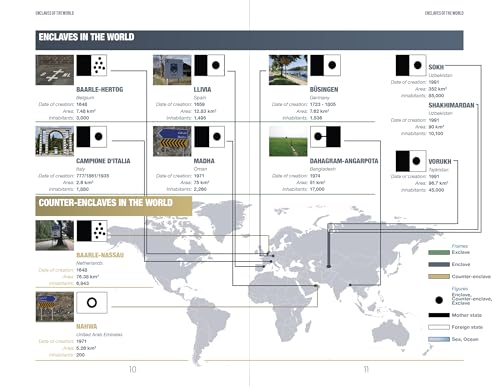This screenshot has height=386, width=500.
Task: Click the tan Counter-enclave legend swatch
Action: (439, 276)
